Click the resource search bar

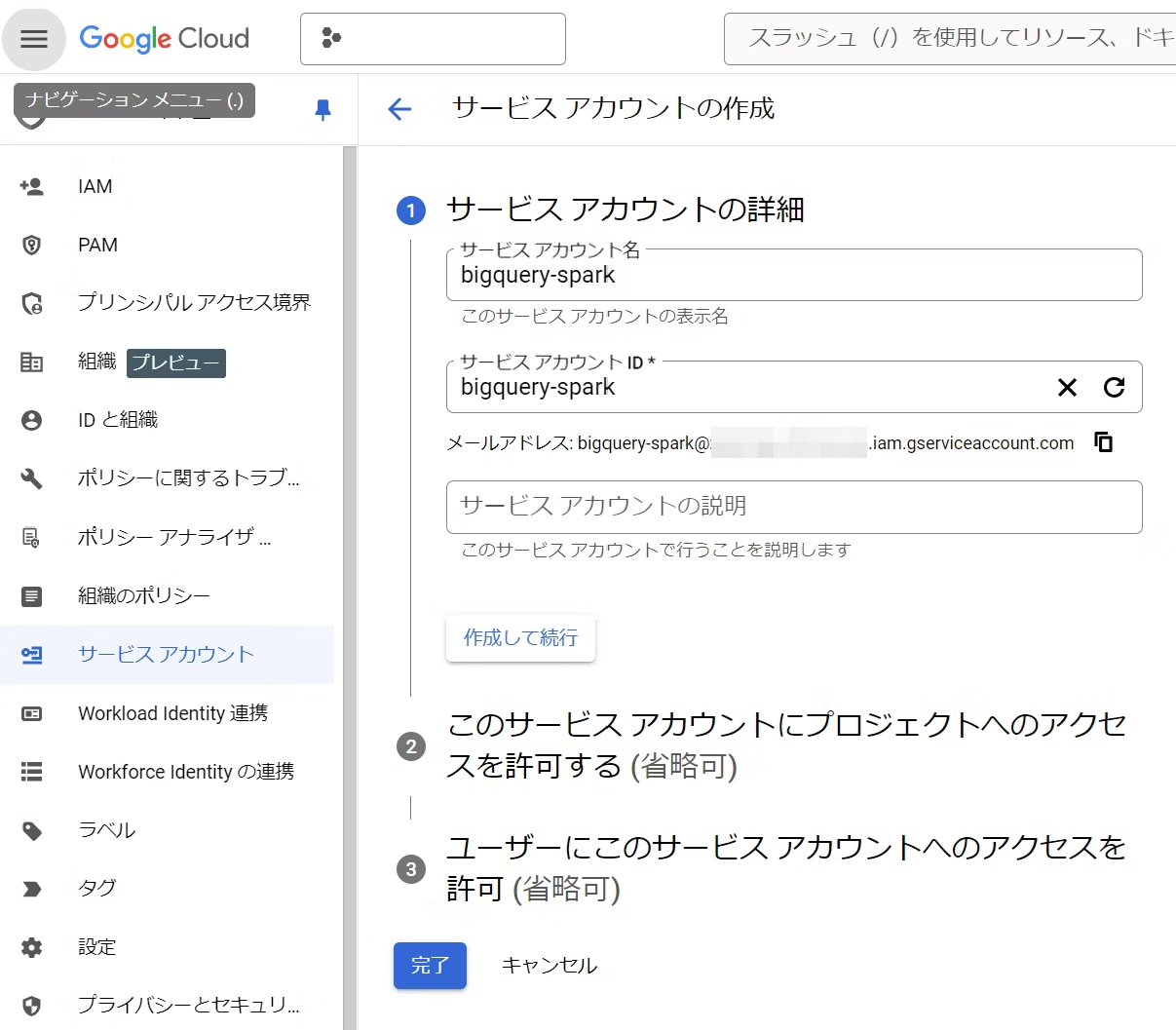coord(950,39)
